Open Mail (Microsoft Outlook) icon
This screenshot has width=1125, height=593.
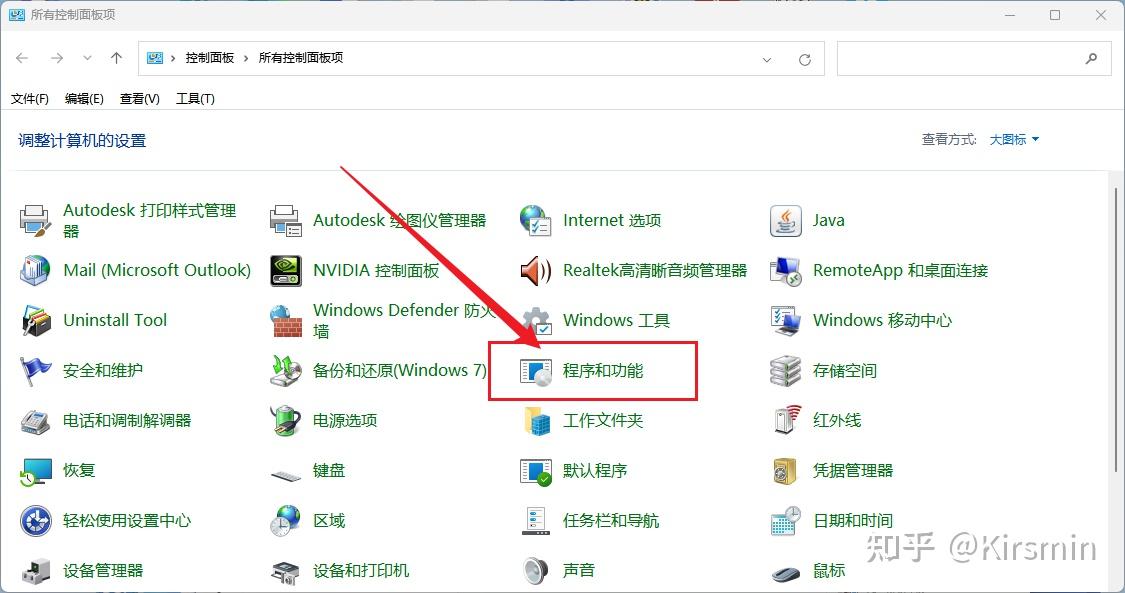tap(34, 270)
